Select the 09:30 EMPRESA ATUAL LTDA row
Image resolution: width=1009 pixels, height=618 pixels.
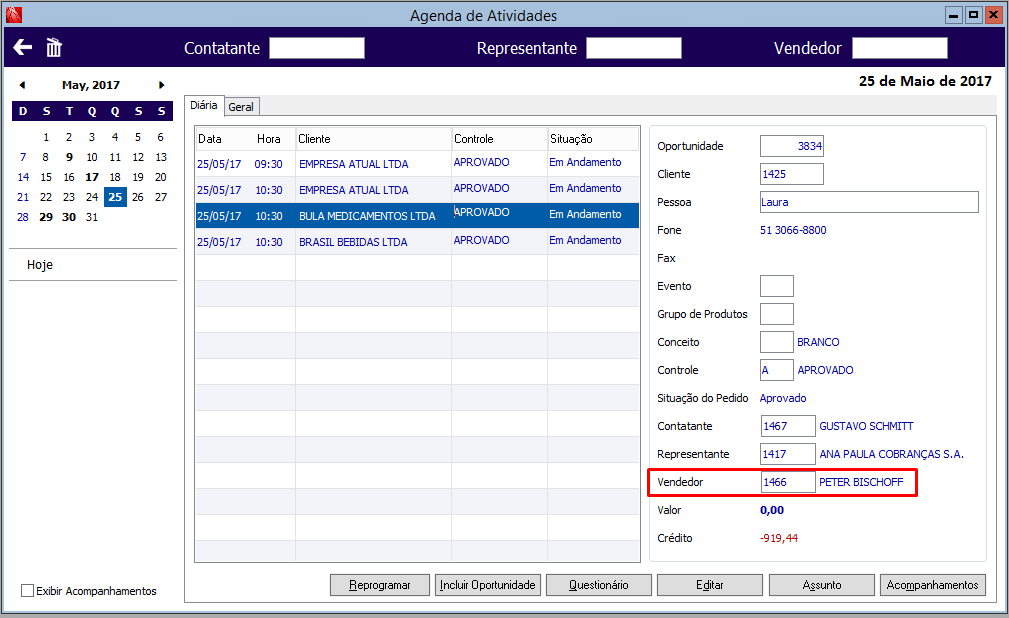click(x=417, y=164)
